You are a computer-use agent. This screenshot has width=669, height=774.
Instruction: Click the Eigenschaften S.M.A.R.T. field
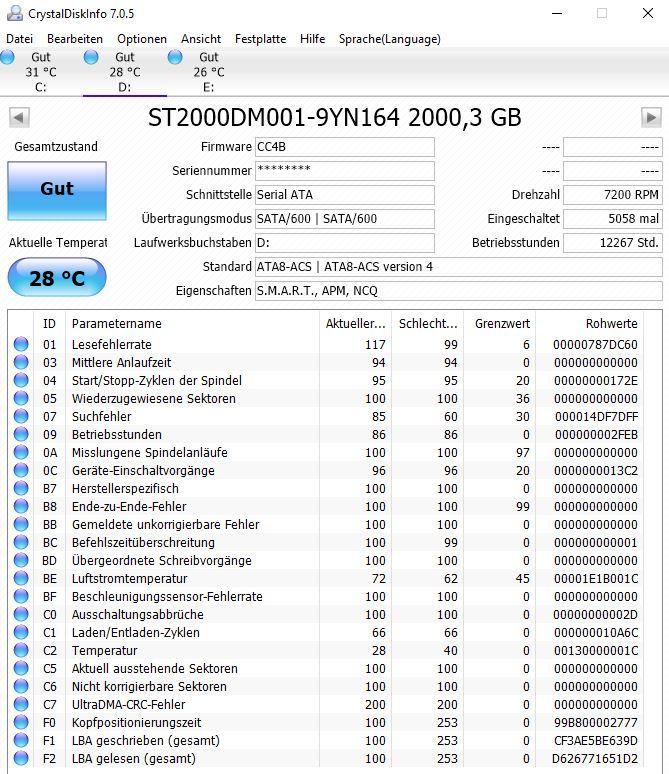[x=459, y=291]
